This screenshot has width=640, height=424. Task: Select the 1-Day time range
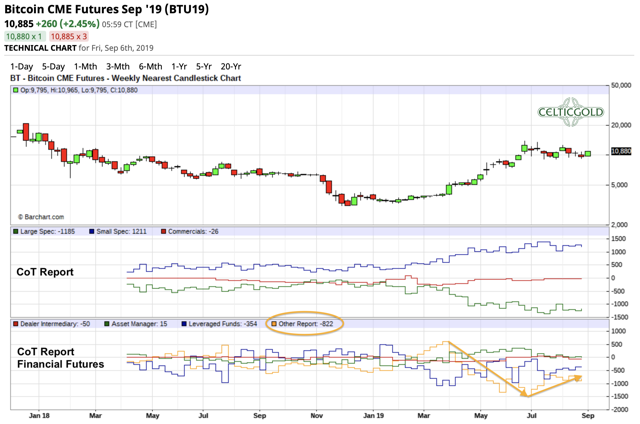[20, 66]
